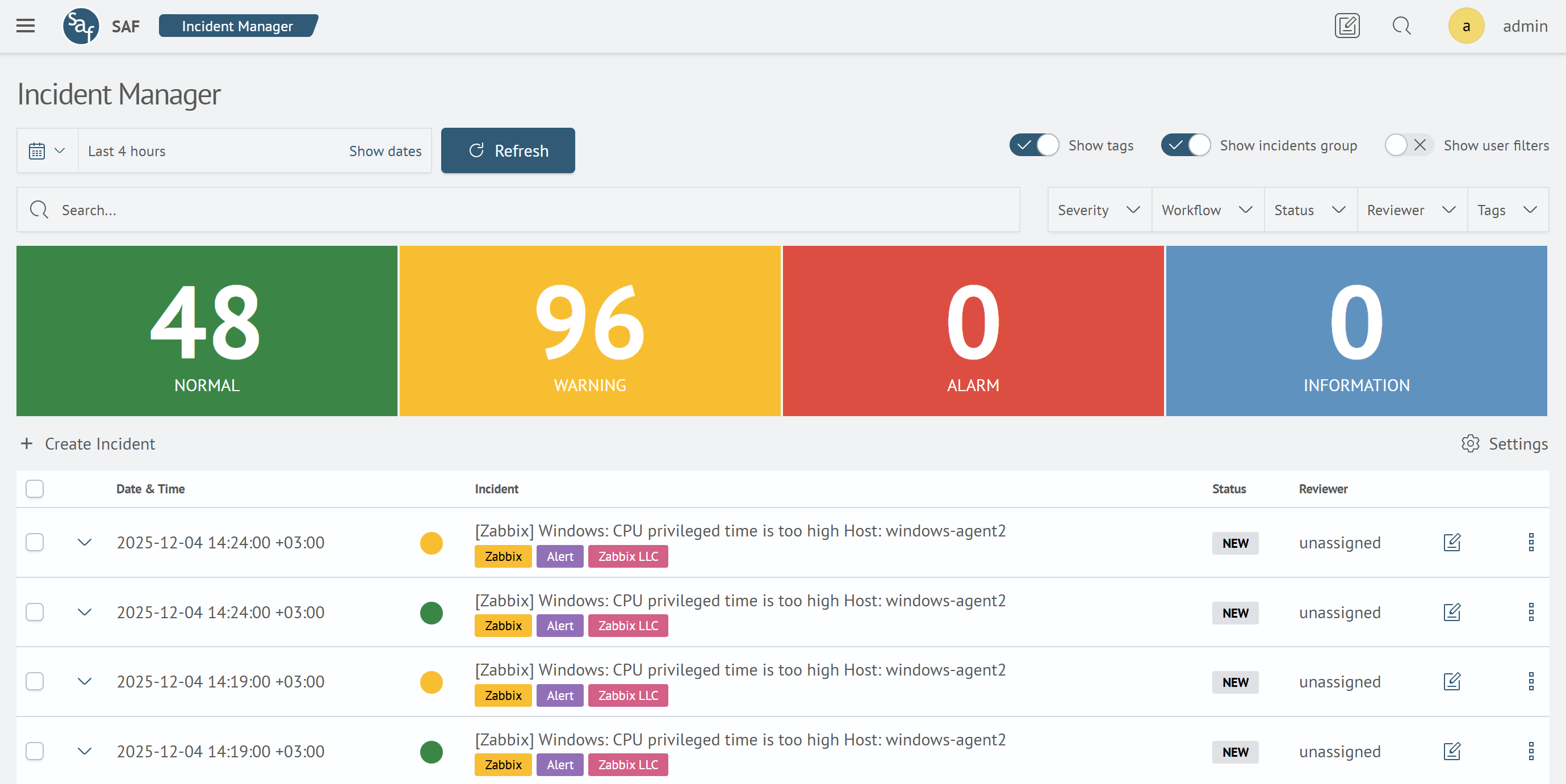Open the Severity filter dropdown
Screen dimensions: 1566x784
[1099, 209]
